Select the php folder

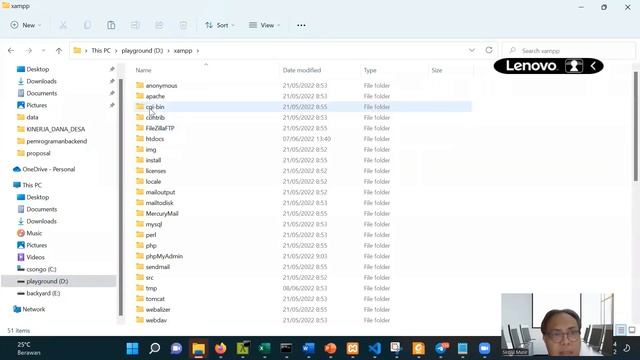(x=151, y=245)
